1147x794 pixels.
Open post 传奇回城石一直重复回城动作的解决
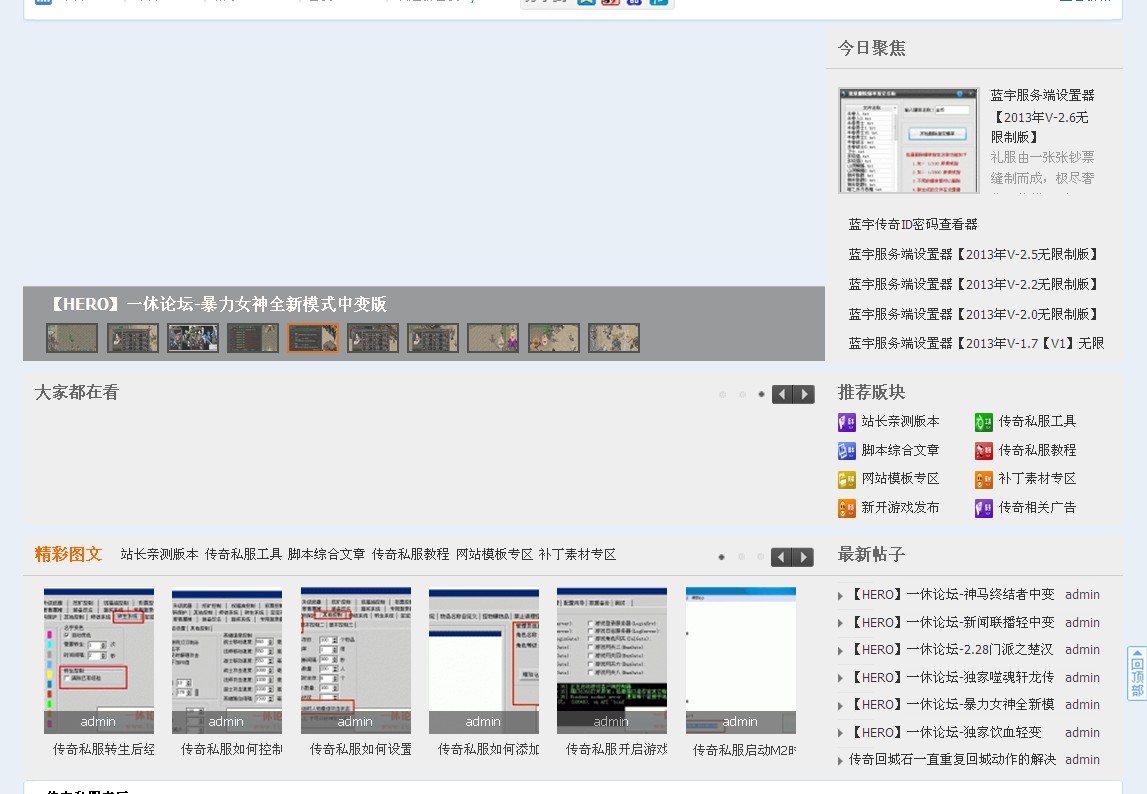[x=952, y=760]
